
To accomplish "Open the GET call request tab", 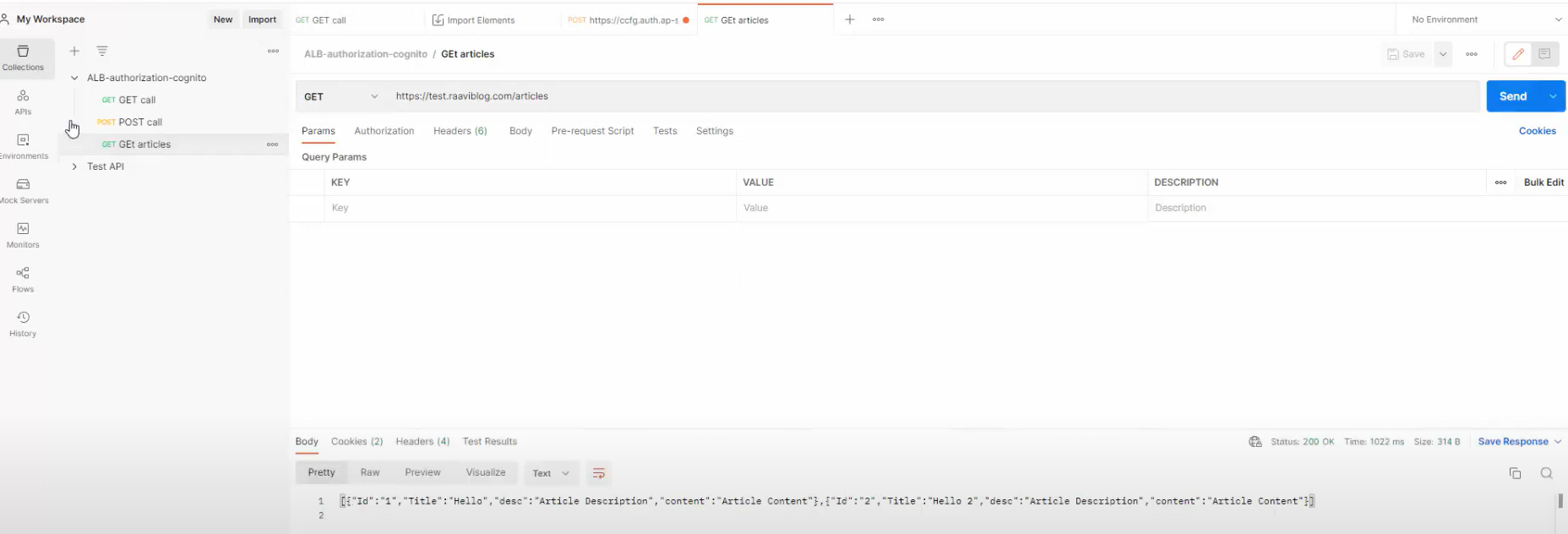I will tap(357, 19).
